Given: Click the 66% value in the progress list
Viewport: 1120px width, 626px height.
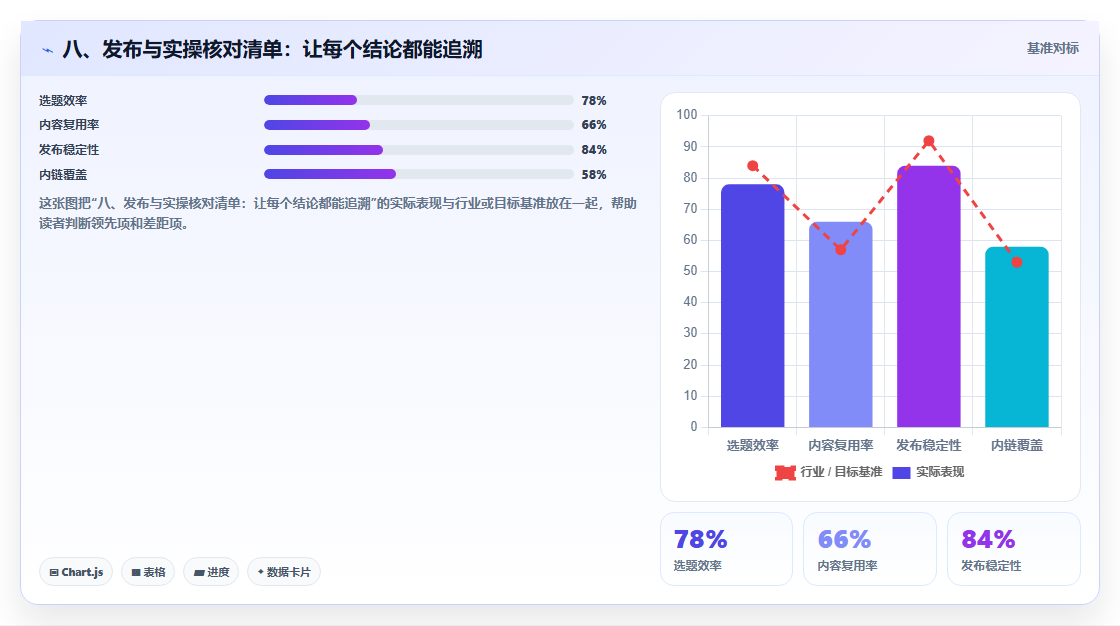Looking at the screenshot, I should coord(594,125).
